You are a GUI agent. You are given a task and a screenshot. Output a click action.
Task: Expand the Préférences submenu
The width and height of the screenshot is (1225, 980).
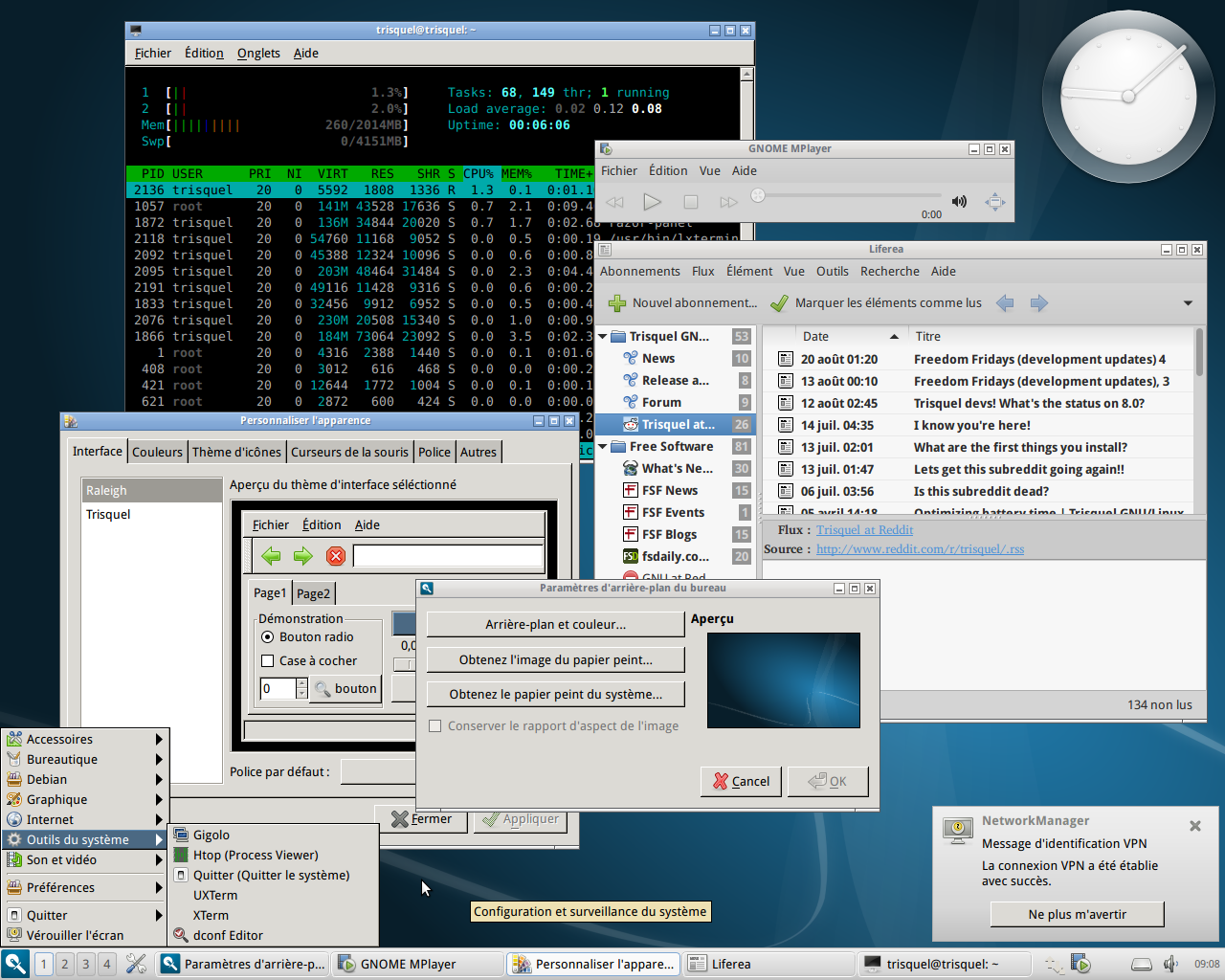coord(85,887)
